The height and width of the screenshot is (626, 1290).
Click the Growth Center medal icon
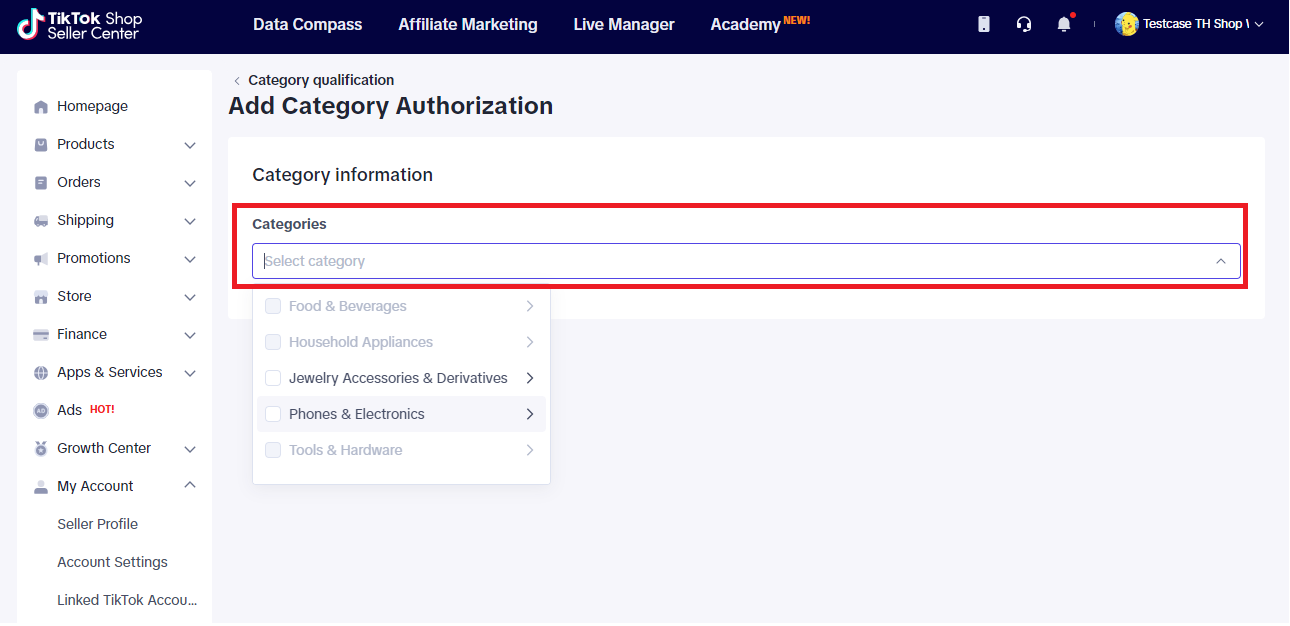click(41, 449)
